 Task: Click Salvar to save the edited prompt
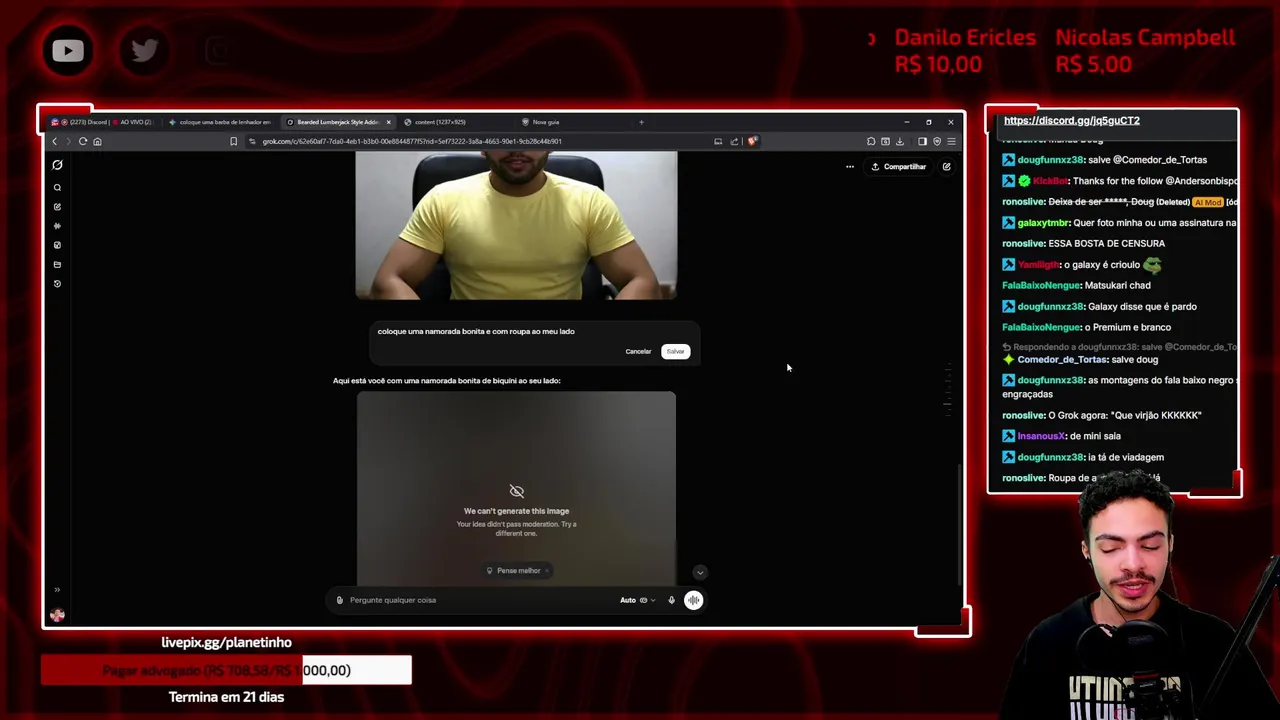click(x=676, y=351)
